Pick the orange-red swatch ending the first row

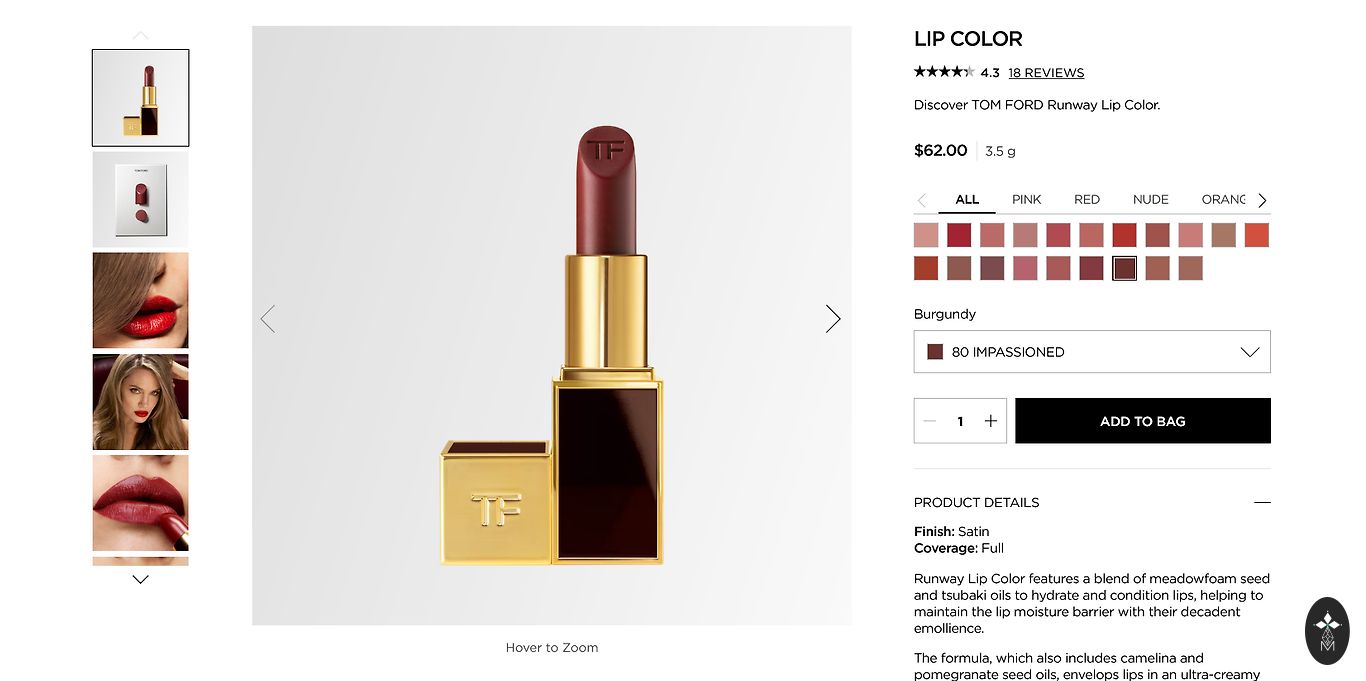[x=1257, y=235]
